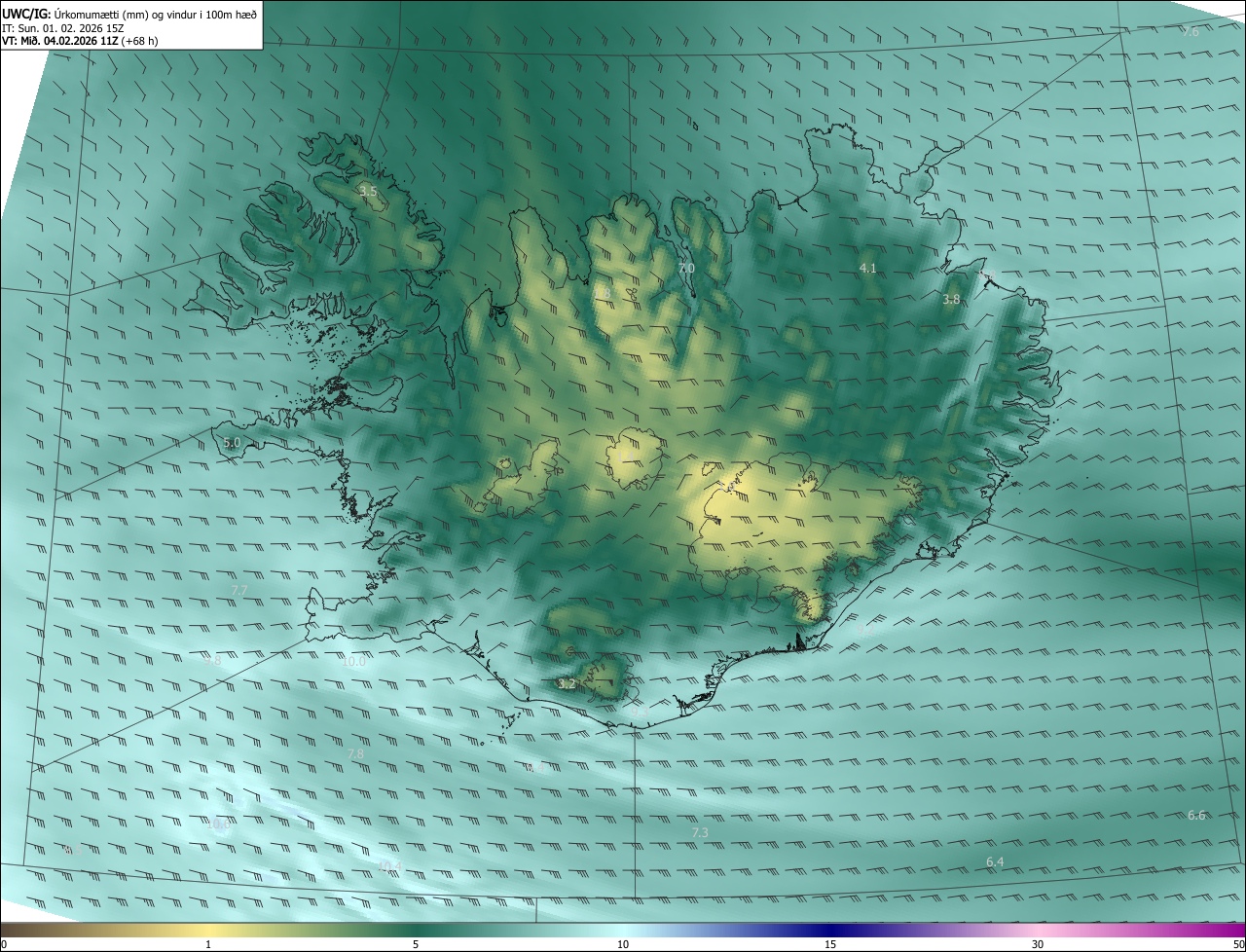Click the colorbar tick label 0
The image size is (1246, 952).
click(x=4, y=944)
